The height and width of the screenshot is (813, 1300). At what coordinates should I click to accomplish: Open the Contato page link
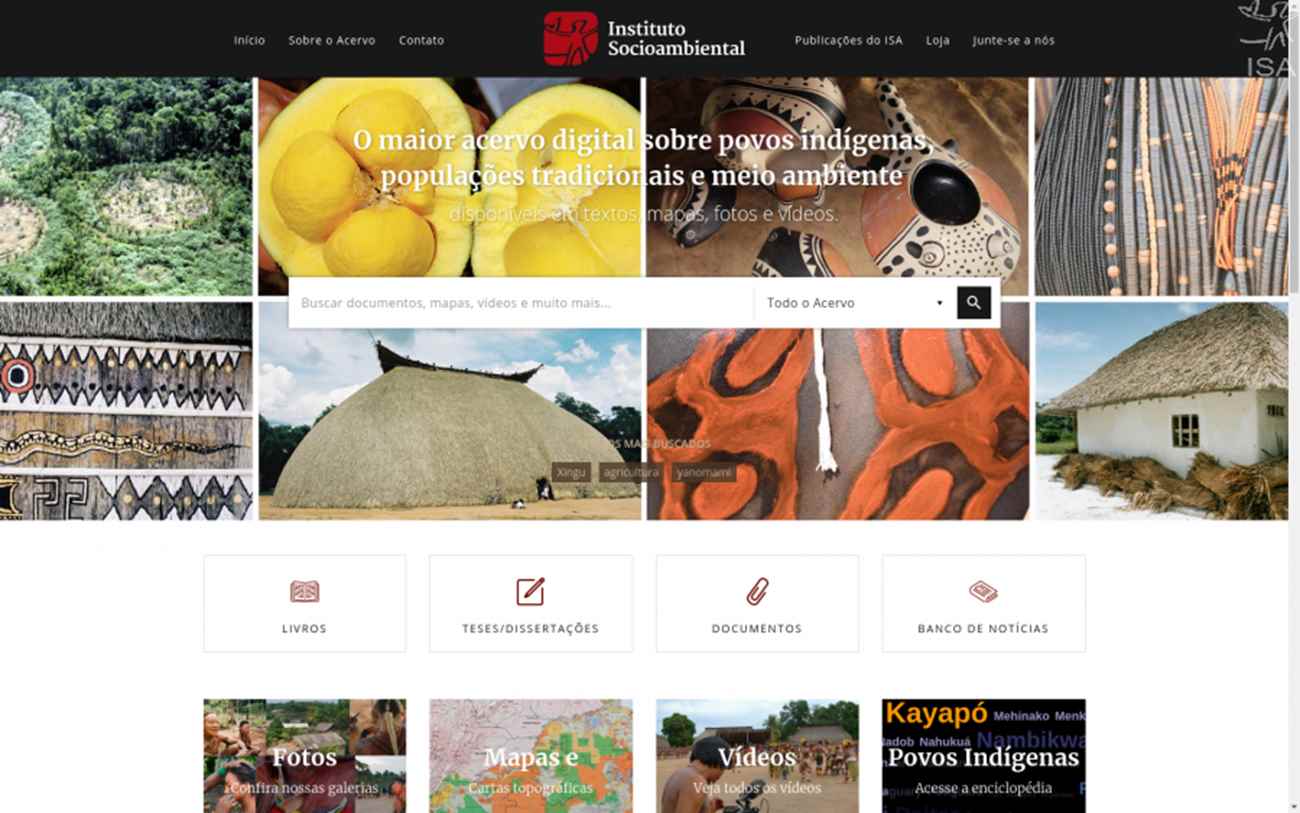point(421,40)
